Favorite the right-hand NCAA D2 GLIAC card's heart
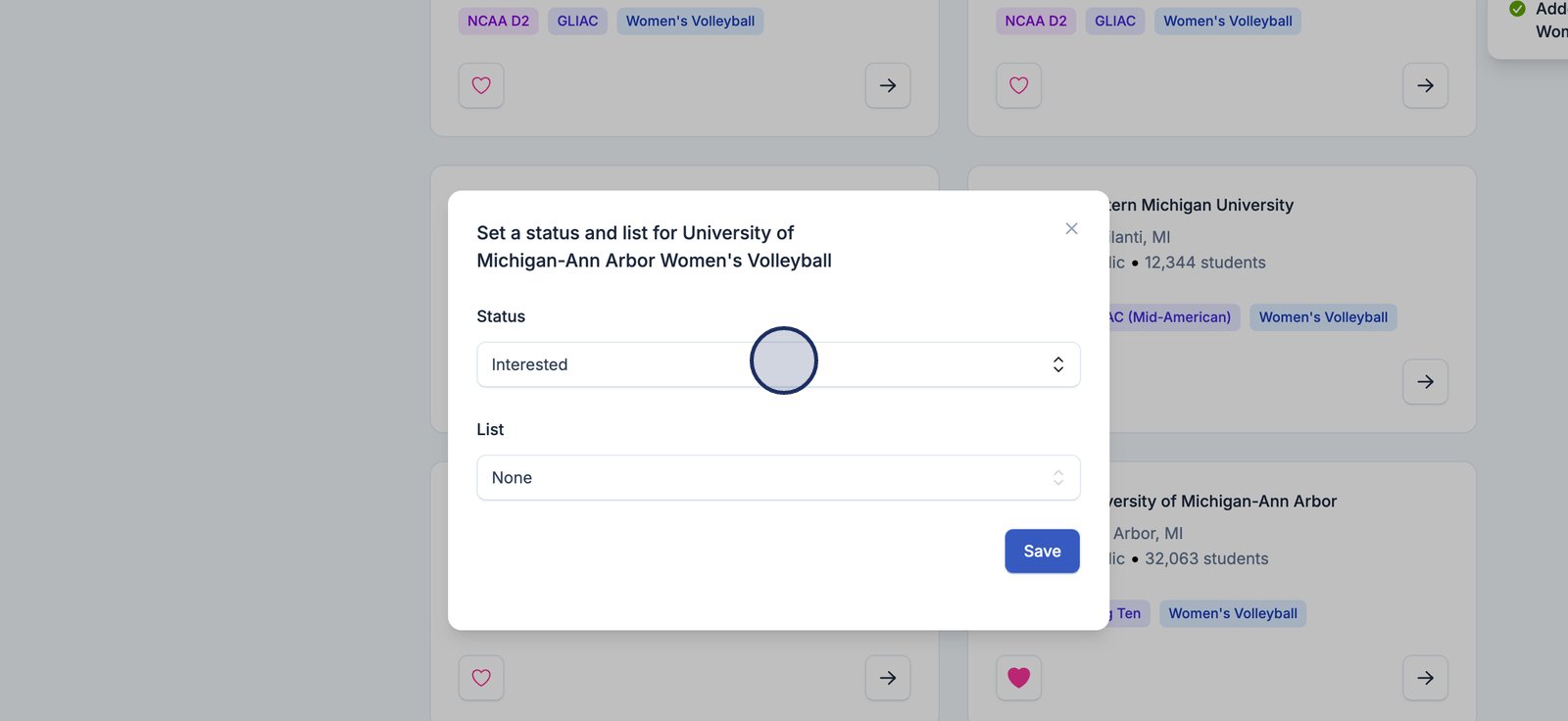1568x721 pixels. pyautogui.click(x=1019, y=86)
